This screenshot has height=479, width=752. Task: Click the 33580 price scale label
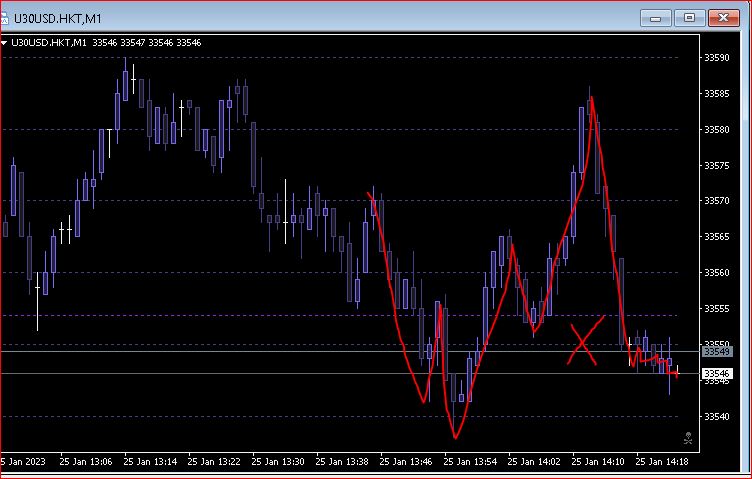[717, 129]
